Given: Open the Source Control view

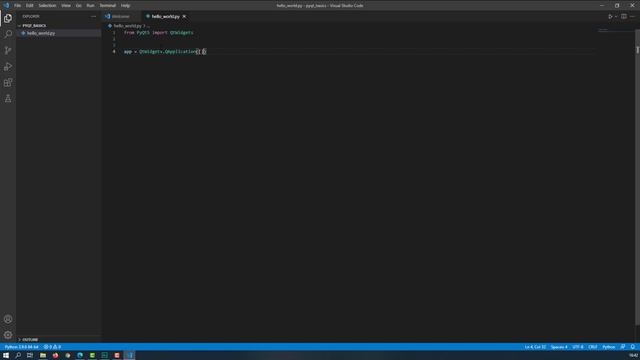Looking at the screenshot, I should pos(8,51).
